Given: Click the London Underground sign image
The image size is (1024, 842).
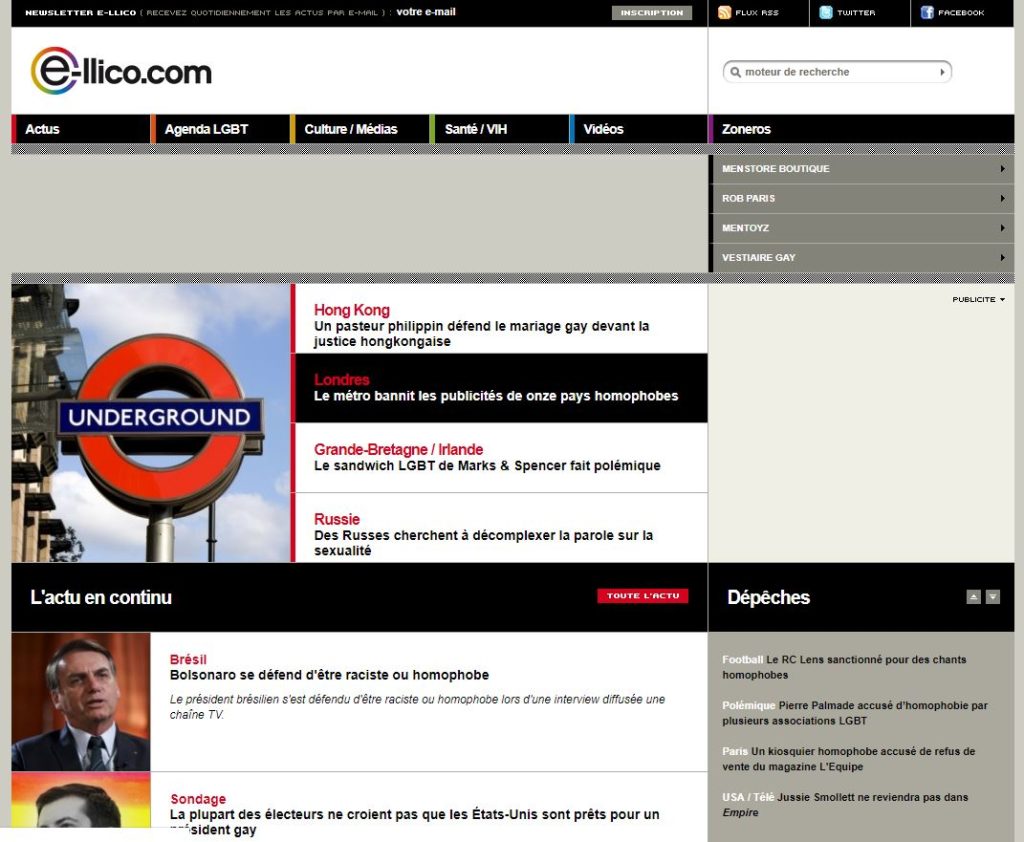Looking at the screenshot, I should [151, 423].
